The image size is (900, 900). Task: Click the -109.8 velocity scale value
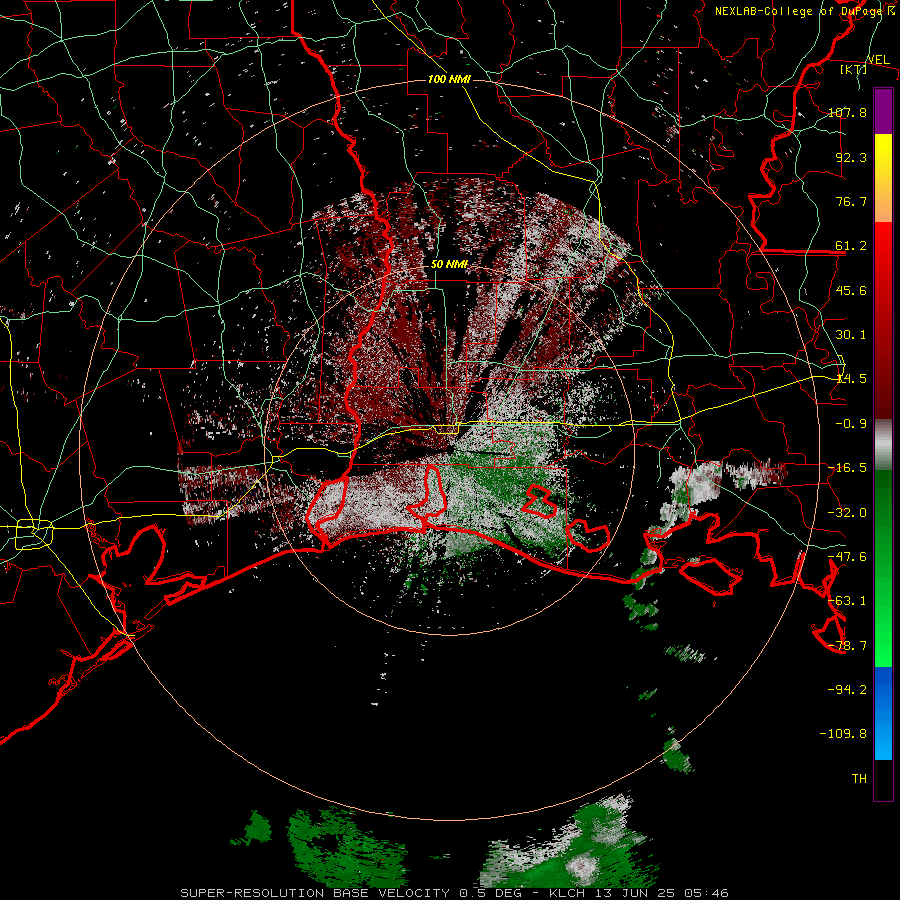tap(843, 734)
